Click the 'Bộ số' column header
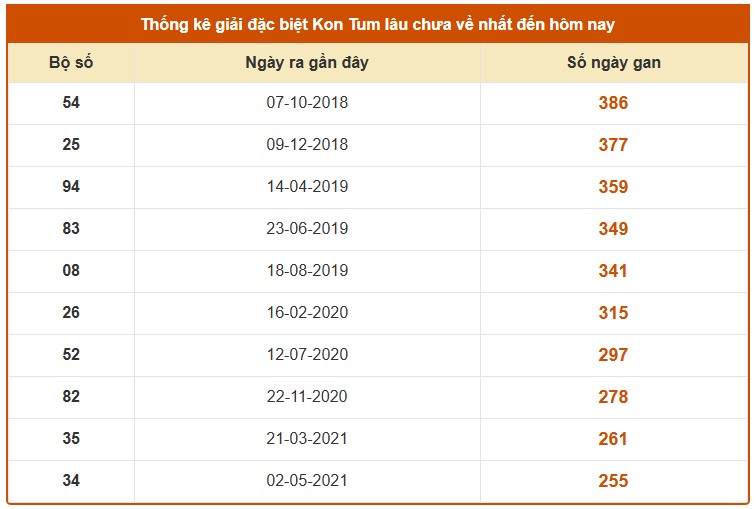This screenshot has height=509, width=756. tap(71, 63)
